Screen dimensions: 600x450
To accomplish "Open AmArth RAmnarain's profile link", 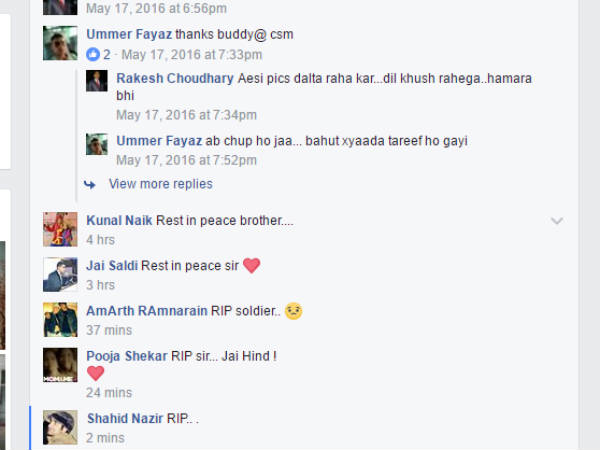I will coord(147,311).
